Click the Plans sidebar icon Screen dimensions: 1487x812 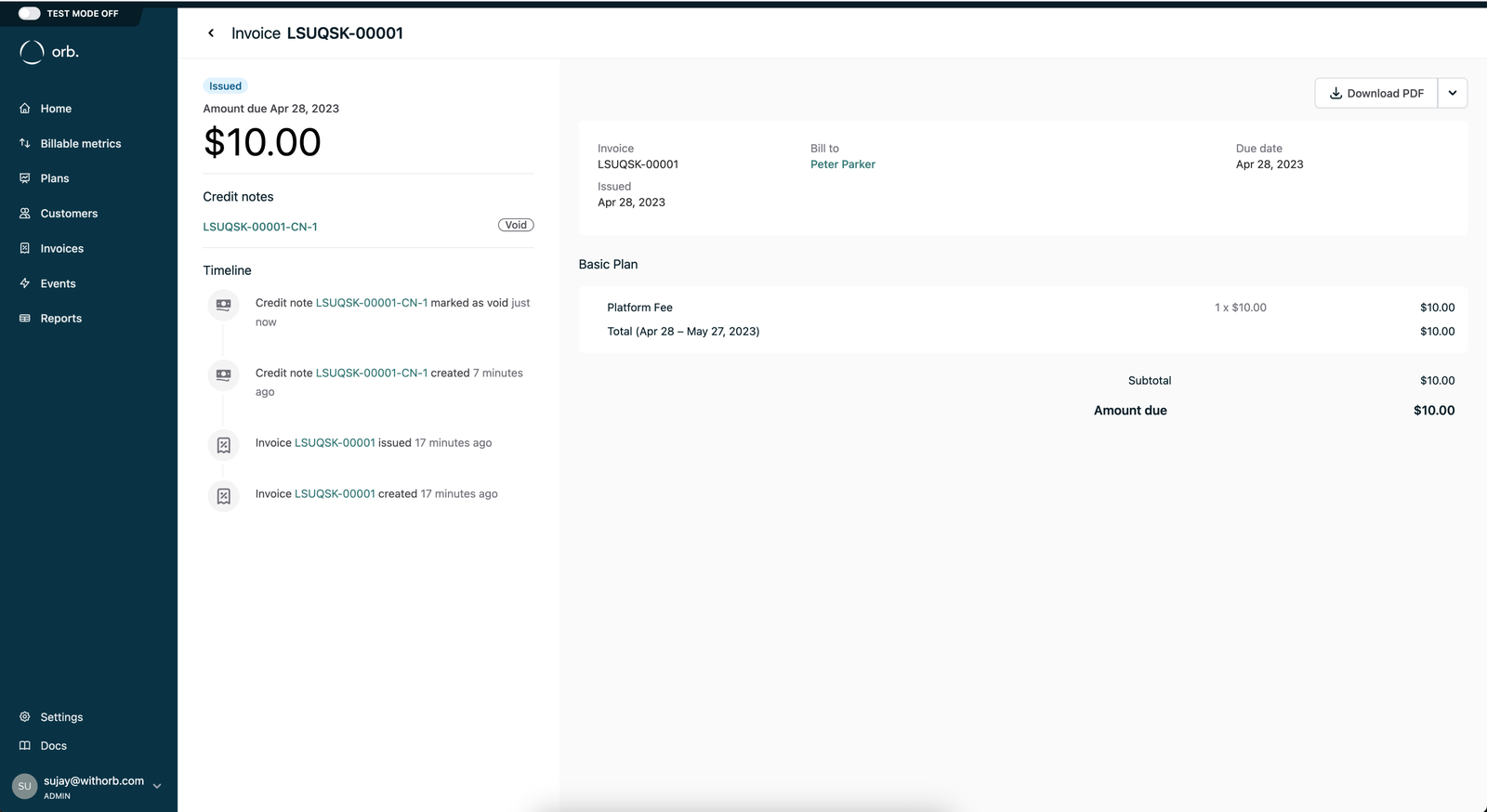25,178
